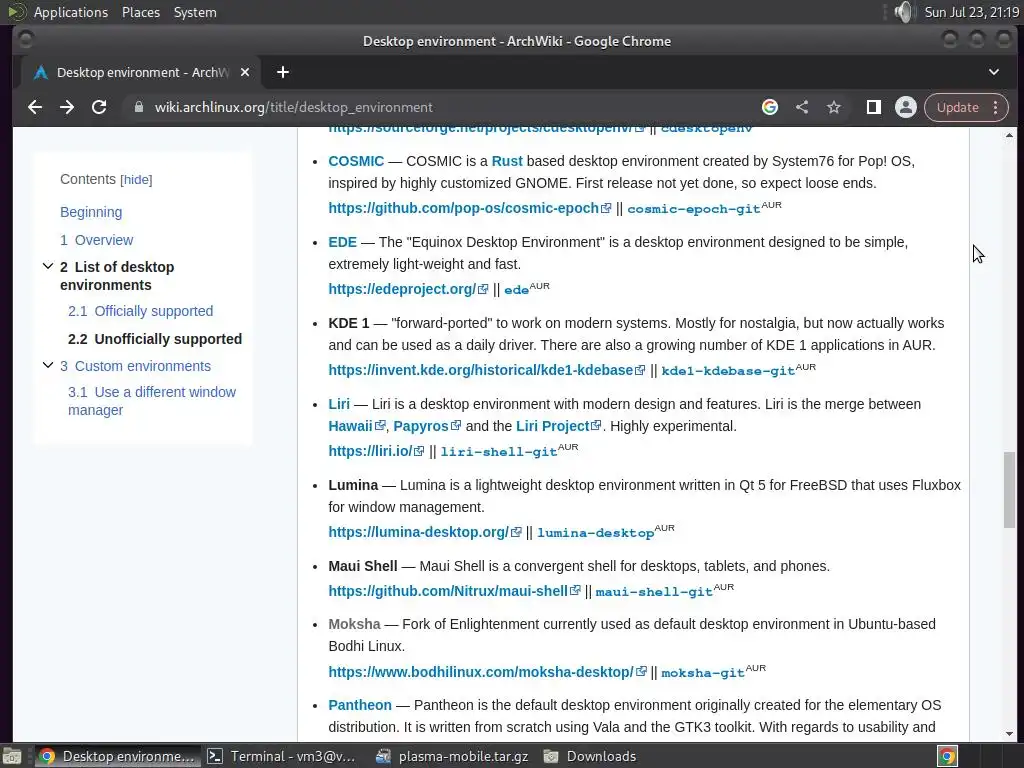
Task: Collapse the Custom environments chevron
Action: (x=48, y=365)
